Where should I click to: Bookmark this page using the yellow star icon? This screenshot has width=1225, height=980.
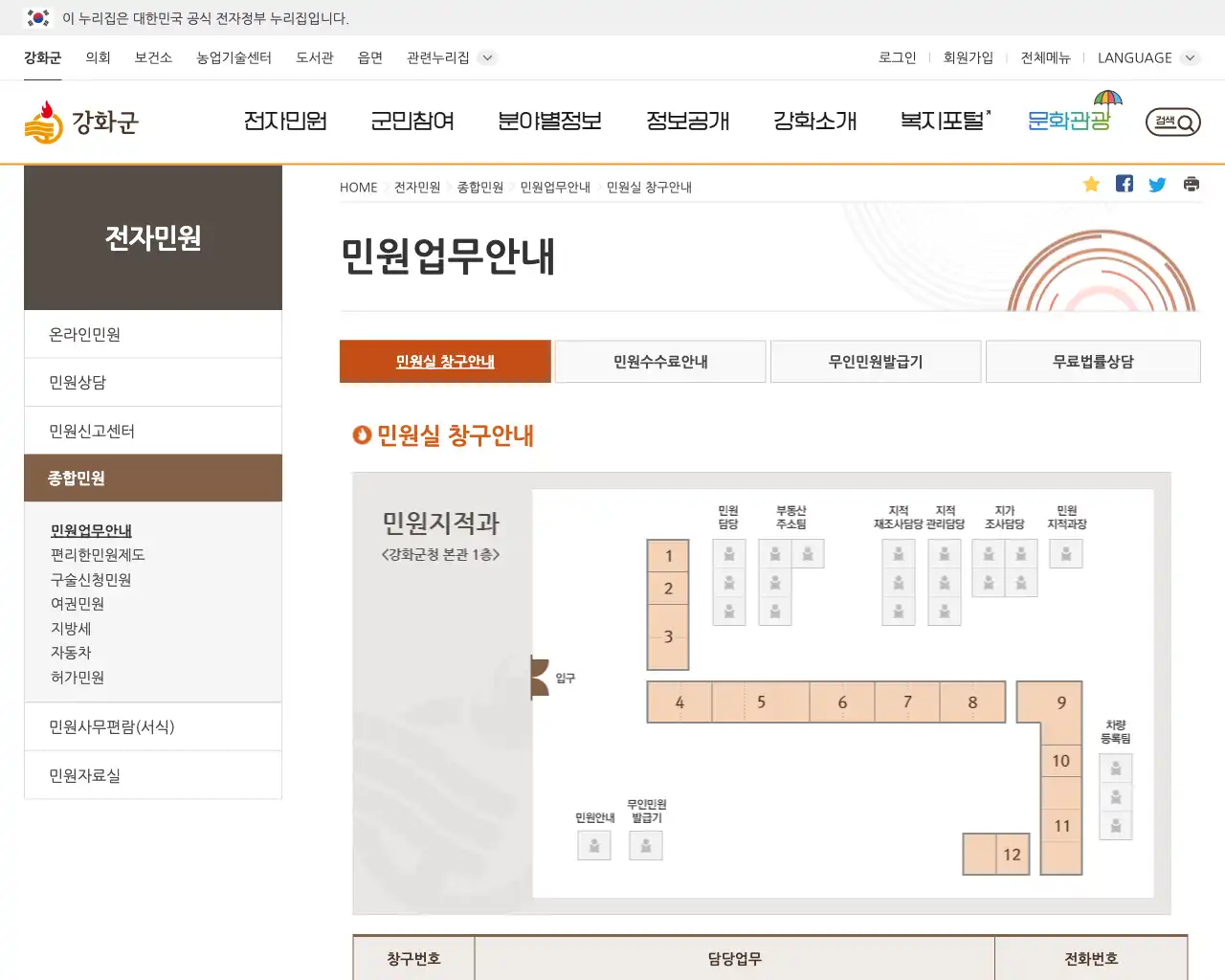coord(1091,184)
